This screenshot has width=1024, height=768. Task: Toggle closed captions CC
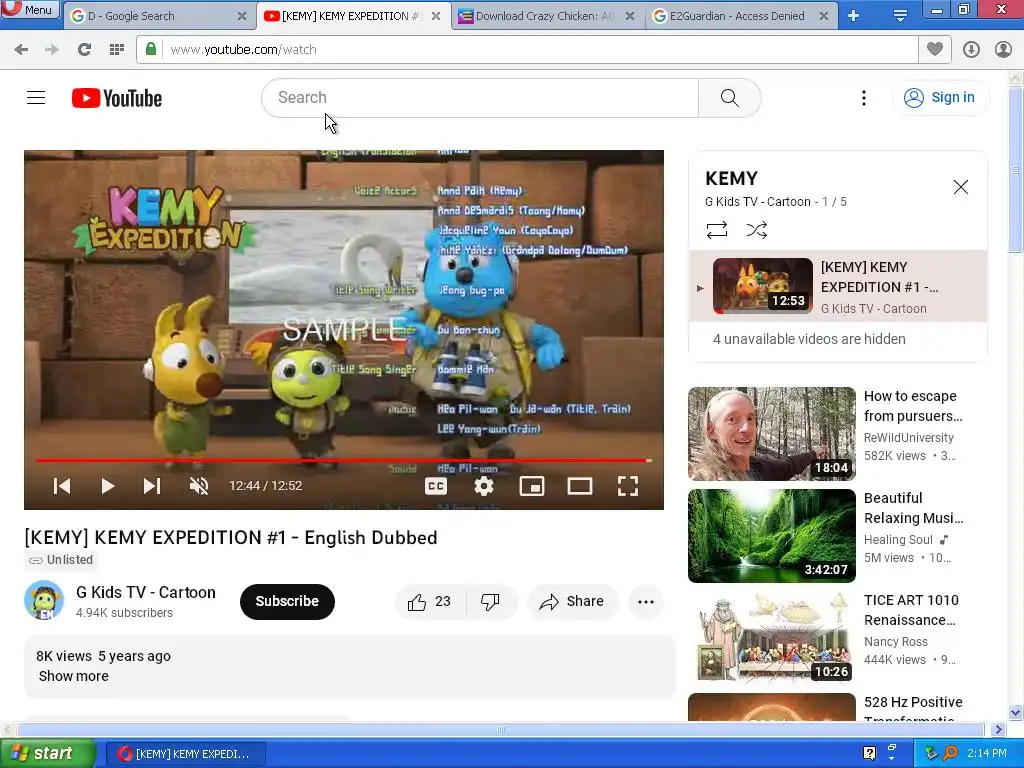(436, 486)
